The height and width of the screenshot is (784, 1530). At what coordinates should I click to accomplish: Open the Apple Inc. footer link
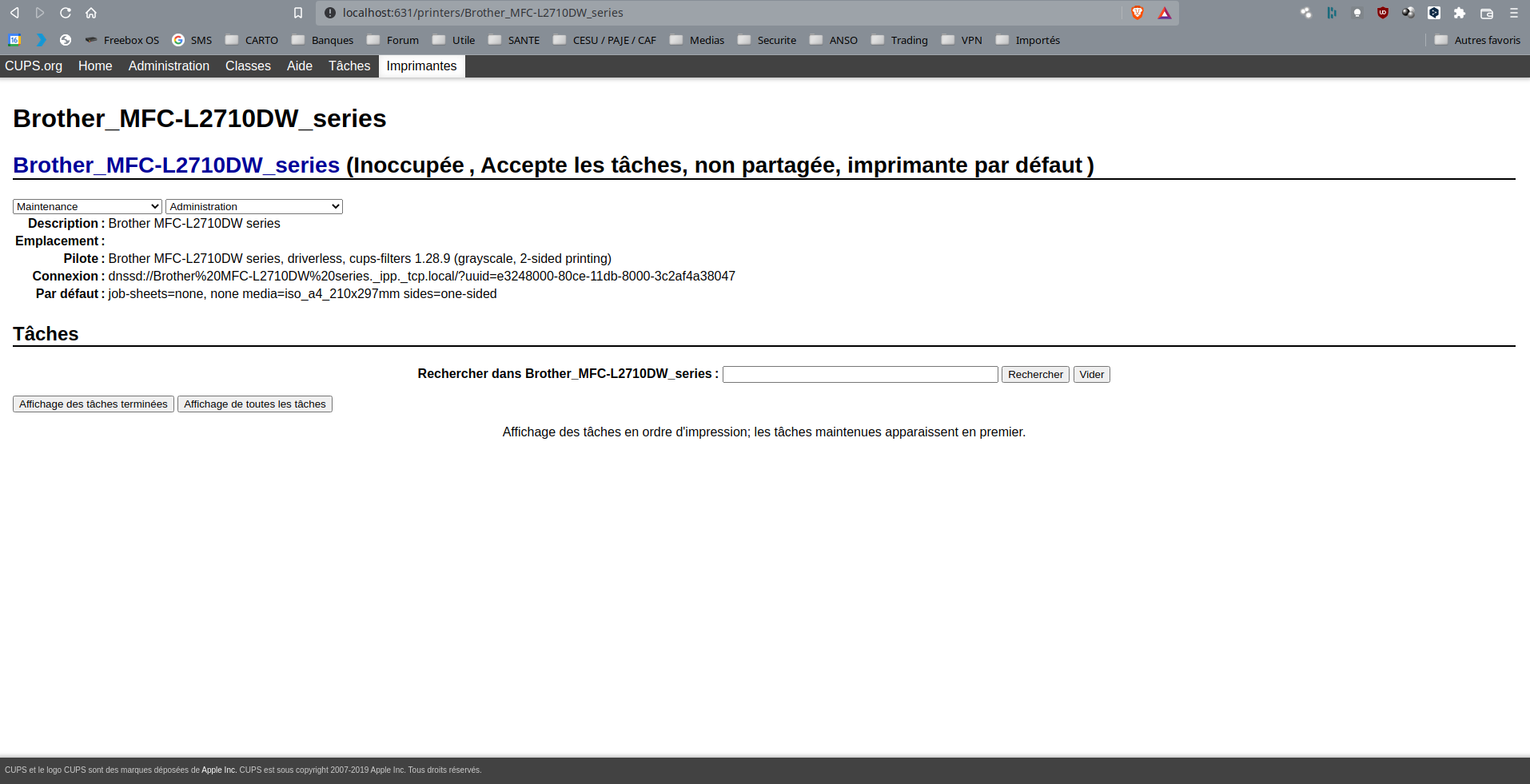coord(219,770)
